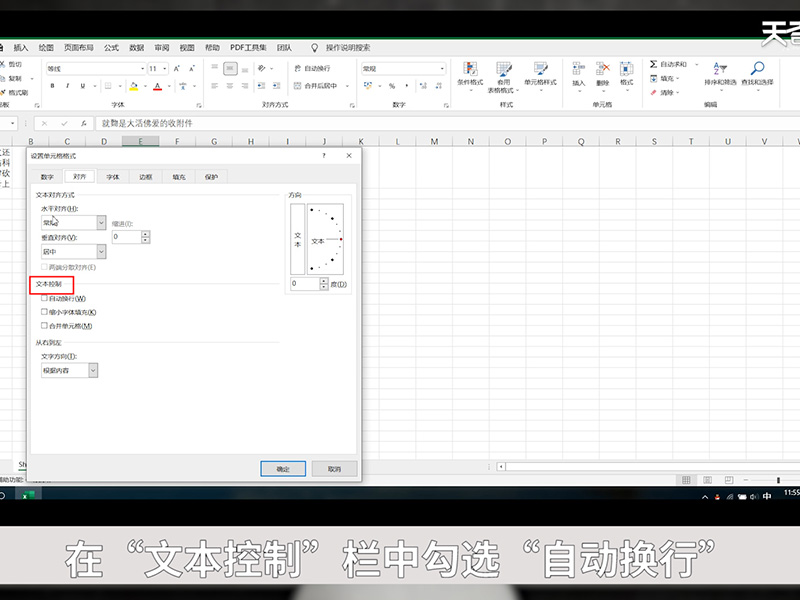This screenshot has height=600, width=800.
Task: Open 排序和筛选 sort and filter
Action: tap(720, 76)
